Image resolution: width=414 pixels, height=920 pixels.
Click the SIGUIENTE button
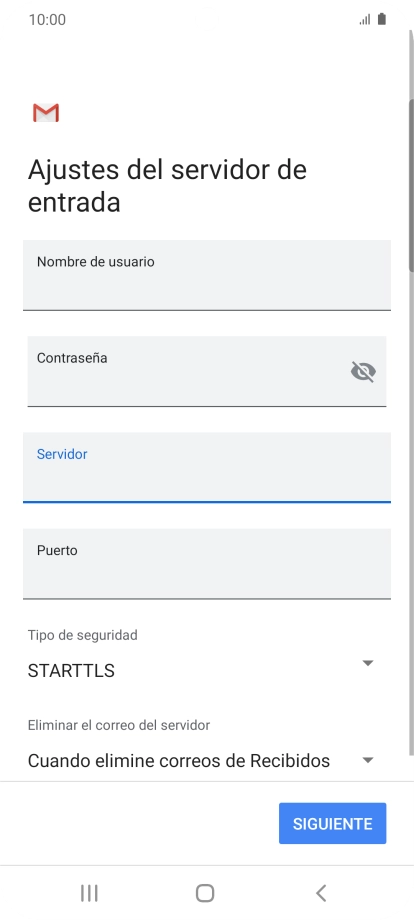(x=332, y=823)
